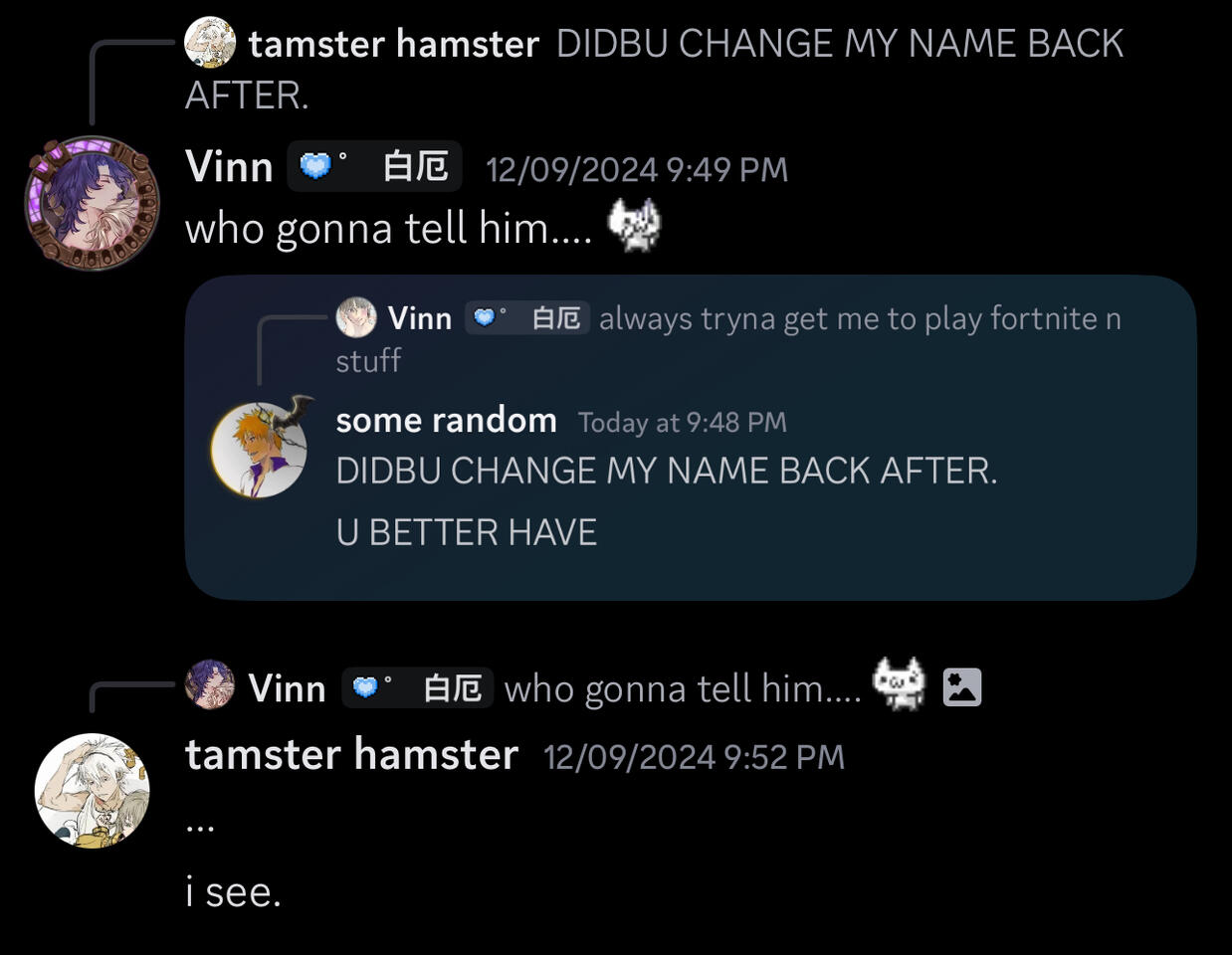The width and height of the screenshot is (1232, 955).
Task: Open Vinn's purple-framed profile avatar
Action: (92, 203)
